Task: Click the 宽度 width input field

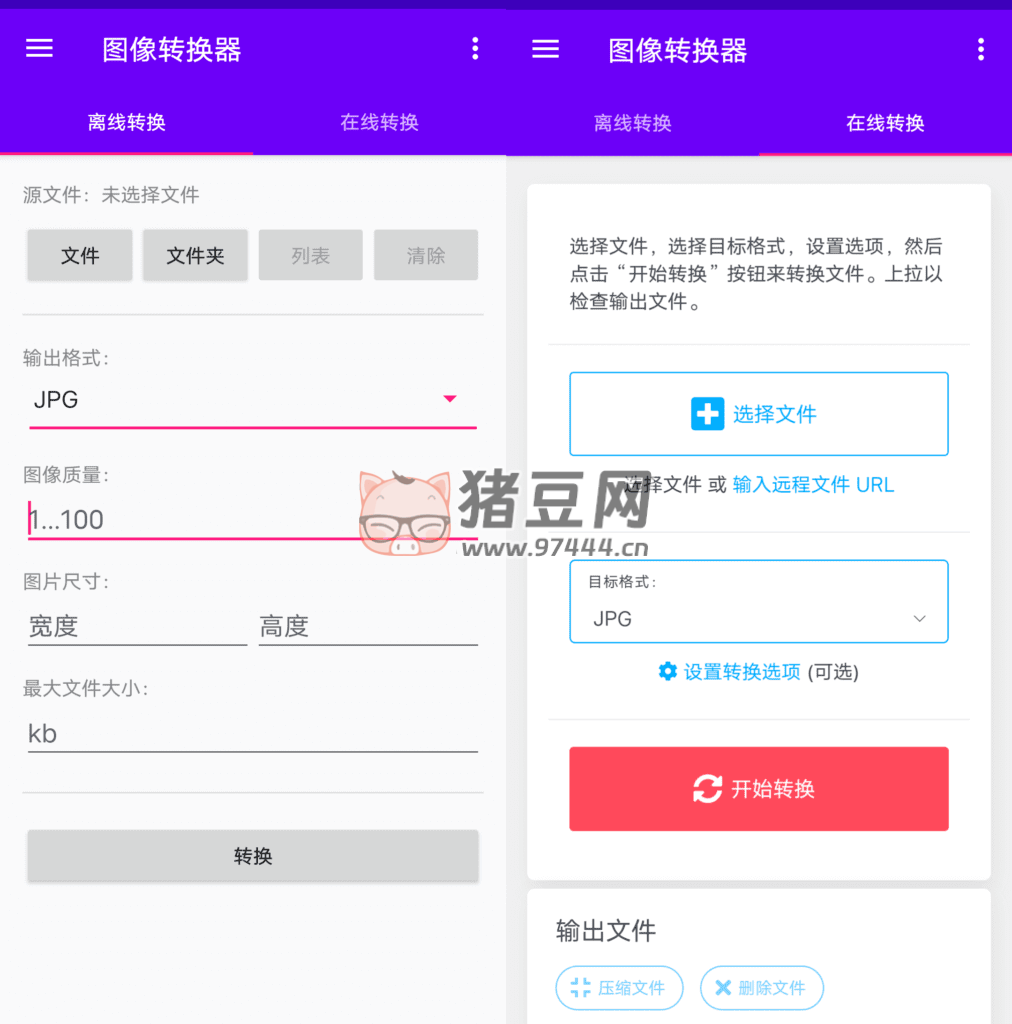Action: (137, 627)
